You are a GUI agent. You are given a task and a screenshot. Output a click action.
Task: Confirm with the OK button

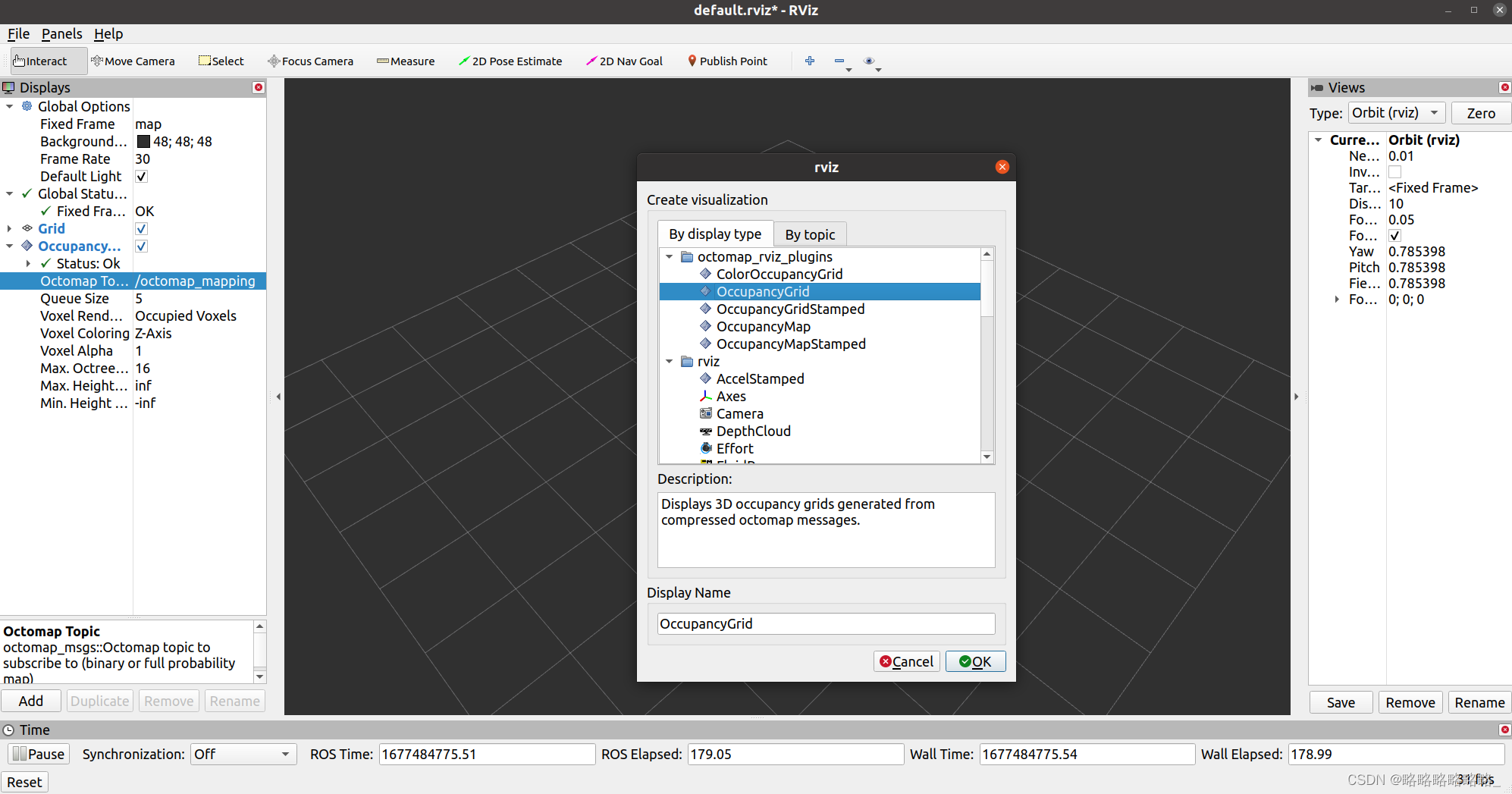click(x=976, y=661)
